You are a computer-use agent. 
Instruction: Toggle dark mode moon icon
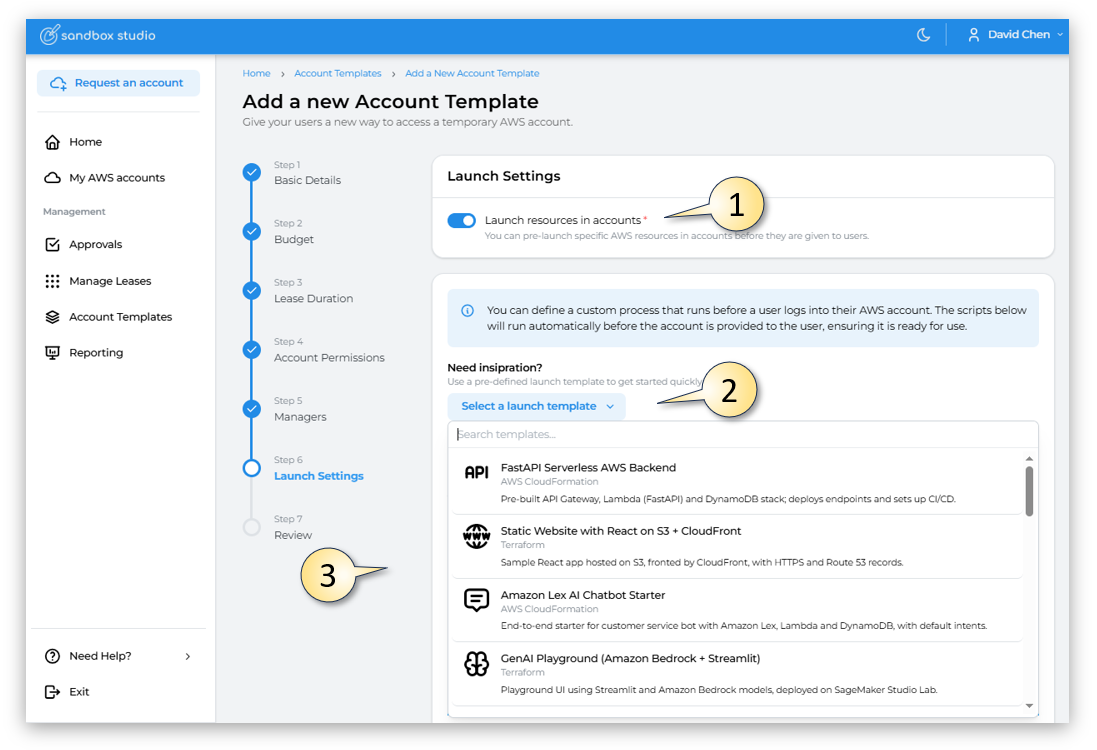(x=923, y=35)
